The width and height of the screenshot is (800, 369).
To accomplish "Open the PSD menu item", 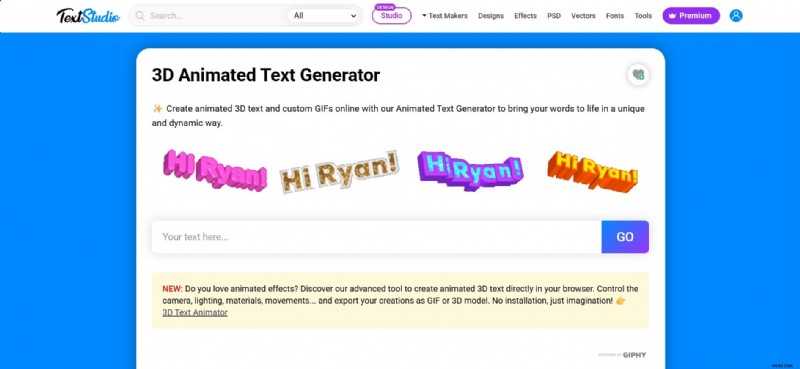I will (554, 16).
